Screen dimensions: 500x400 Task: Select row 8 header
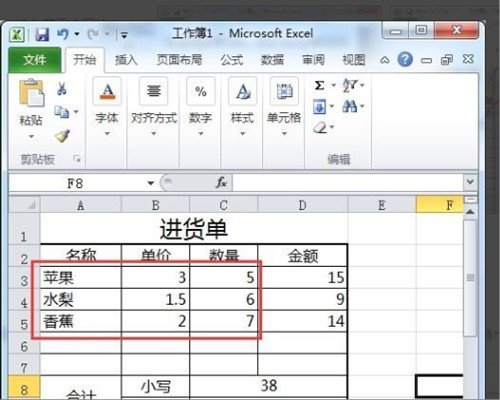[24, 387]
